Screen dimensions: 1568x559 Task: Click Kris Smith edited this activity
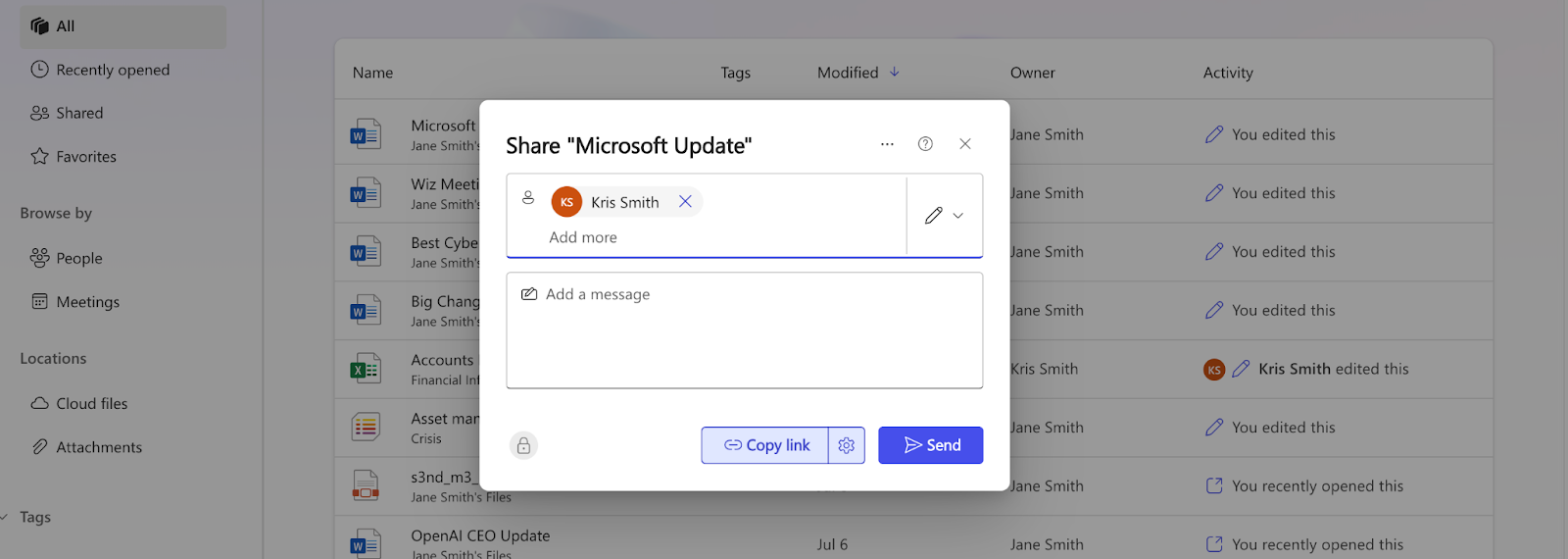[1333, 369]
